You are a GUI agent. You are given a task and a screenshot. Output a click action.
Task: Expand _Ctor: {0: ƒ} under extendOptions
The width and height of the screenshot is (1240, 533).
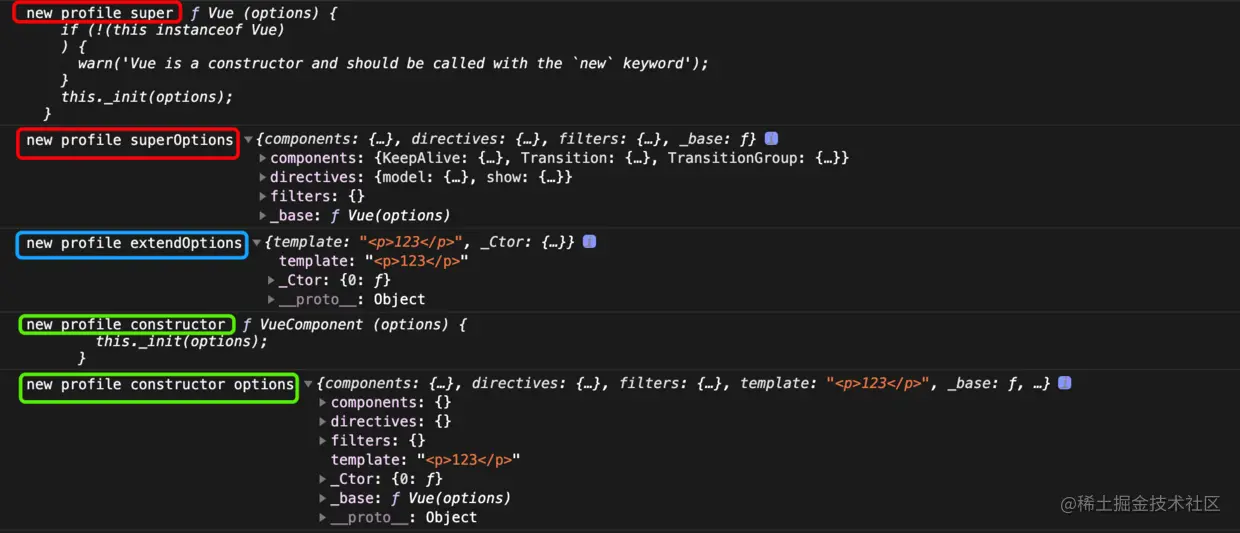point(272,280)
